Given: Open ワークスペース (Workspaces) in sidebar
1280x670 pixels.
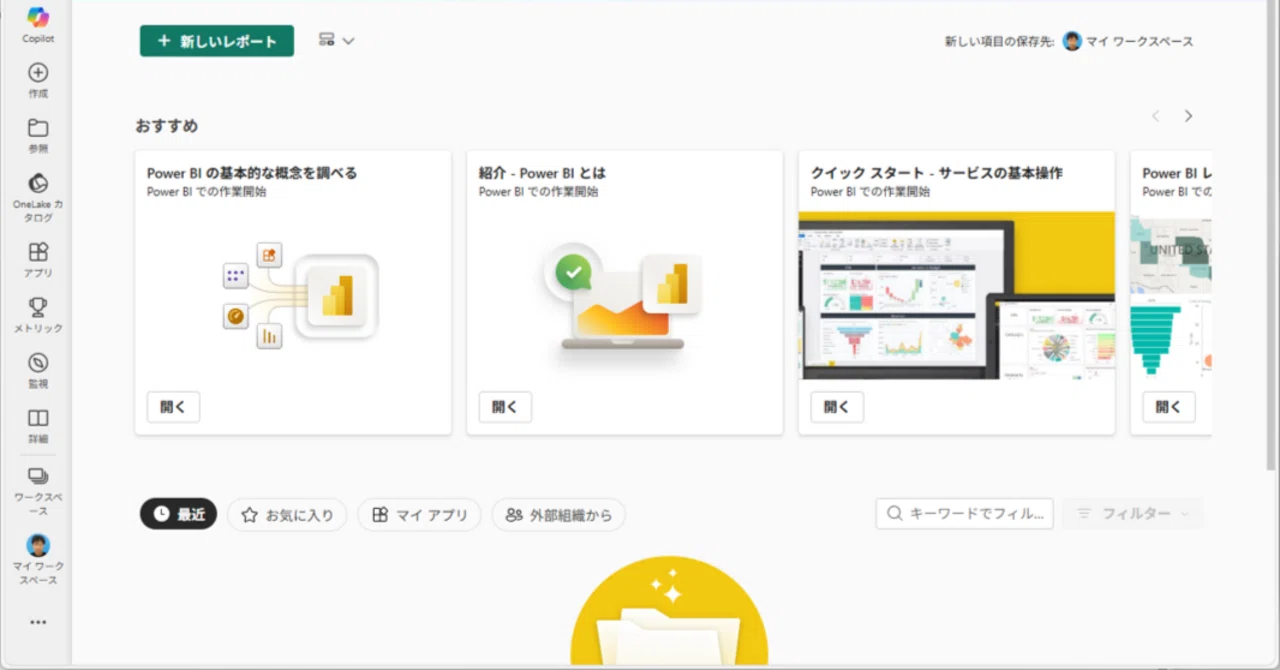Looking at the screenshot, I should point(38,490).
